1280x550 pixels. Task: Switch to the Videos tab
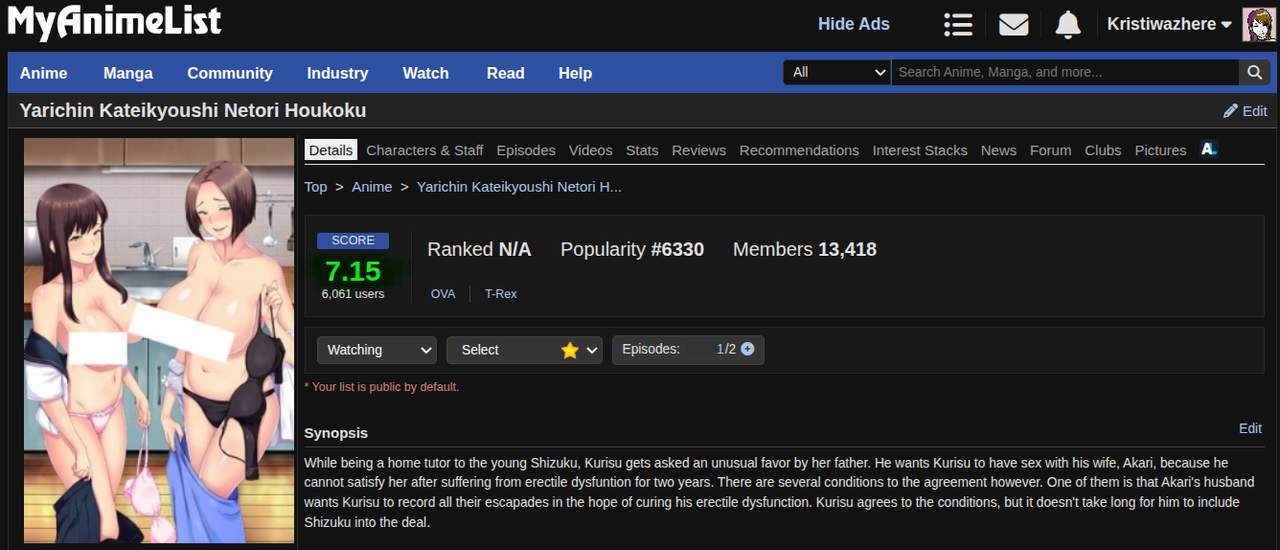coord(591,150)
